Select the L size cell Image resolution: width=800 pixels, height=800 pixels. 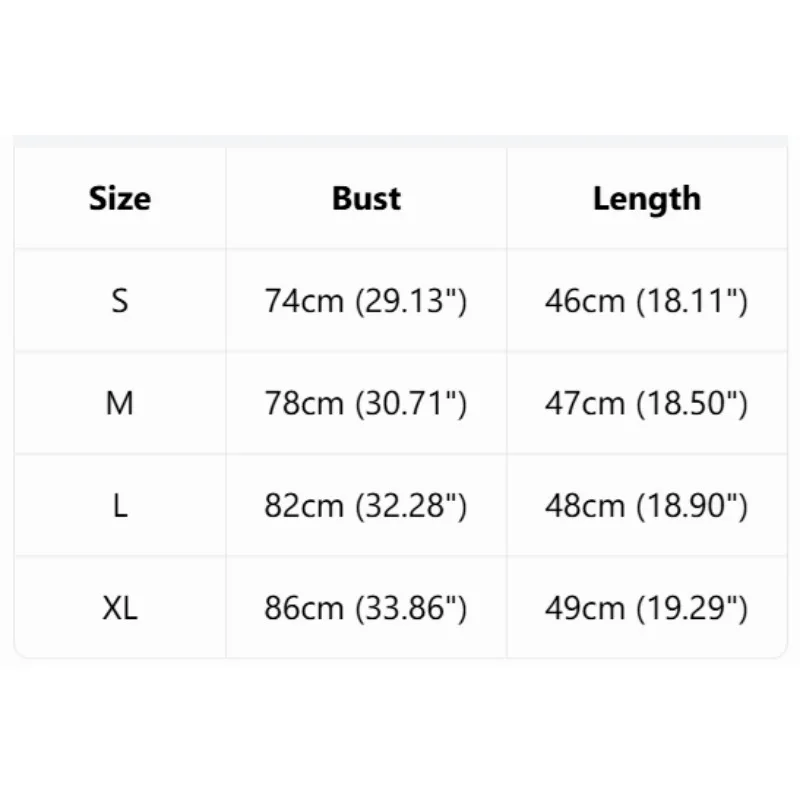coord(120,506)
